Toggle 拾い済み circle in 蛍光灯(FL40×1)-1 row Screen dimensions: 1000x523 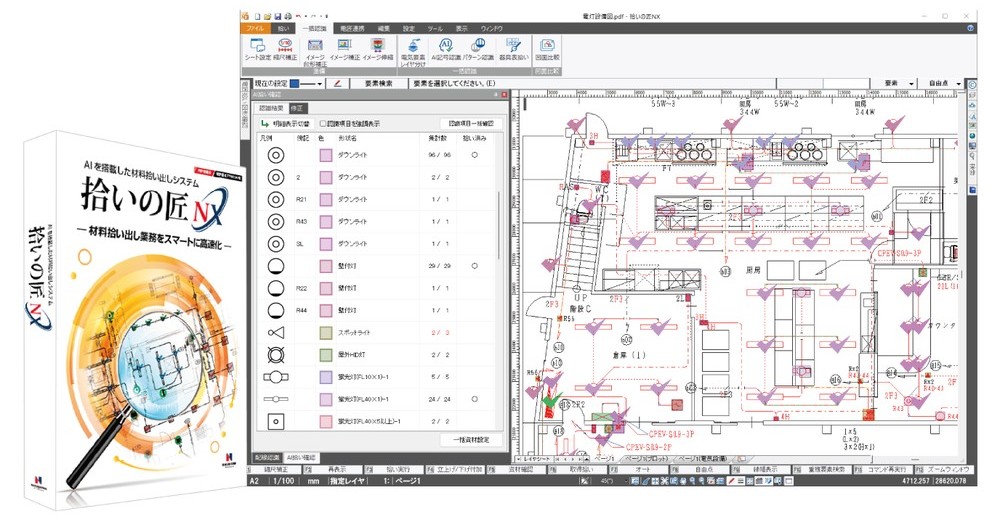[x=474, y=399]
